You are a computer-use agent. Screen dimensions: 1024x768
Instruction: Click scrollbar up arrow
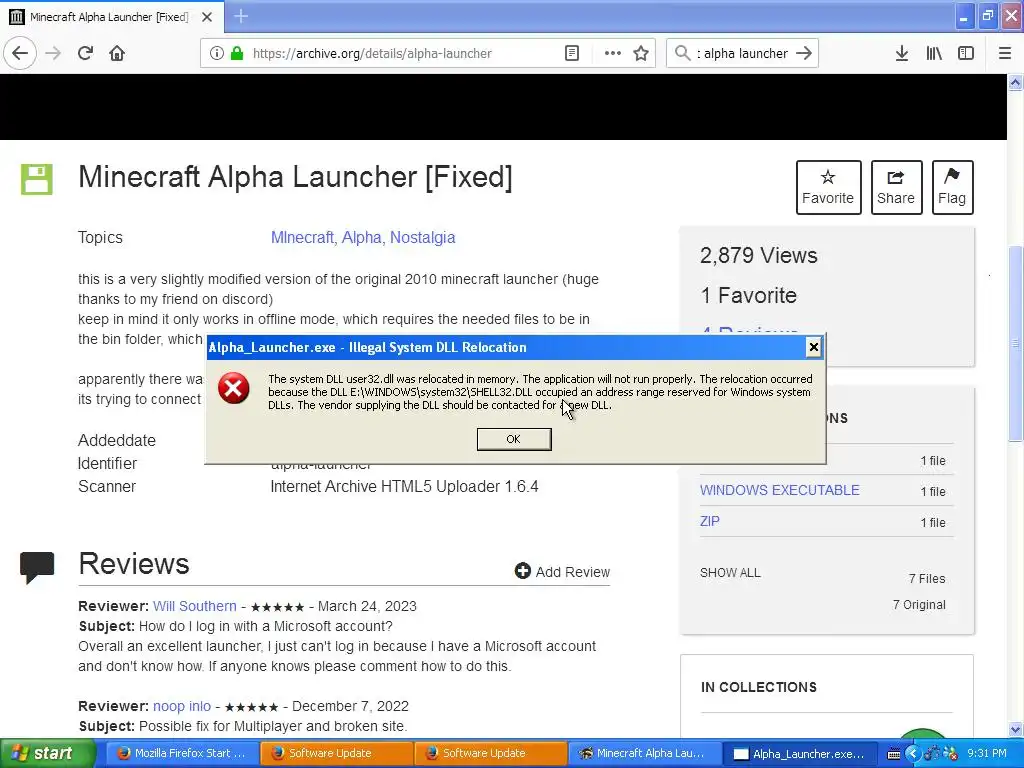1016,82
